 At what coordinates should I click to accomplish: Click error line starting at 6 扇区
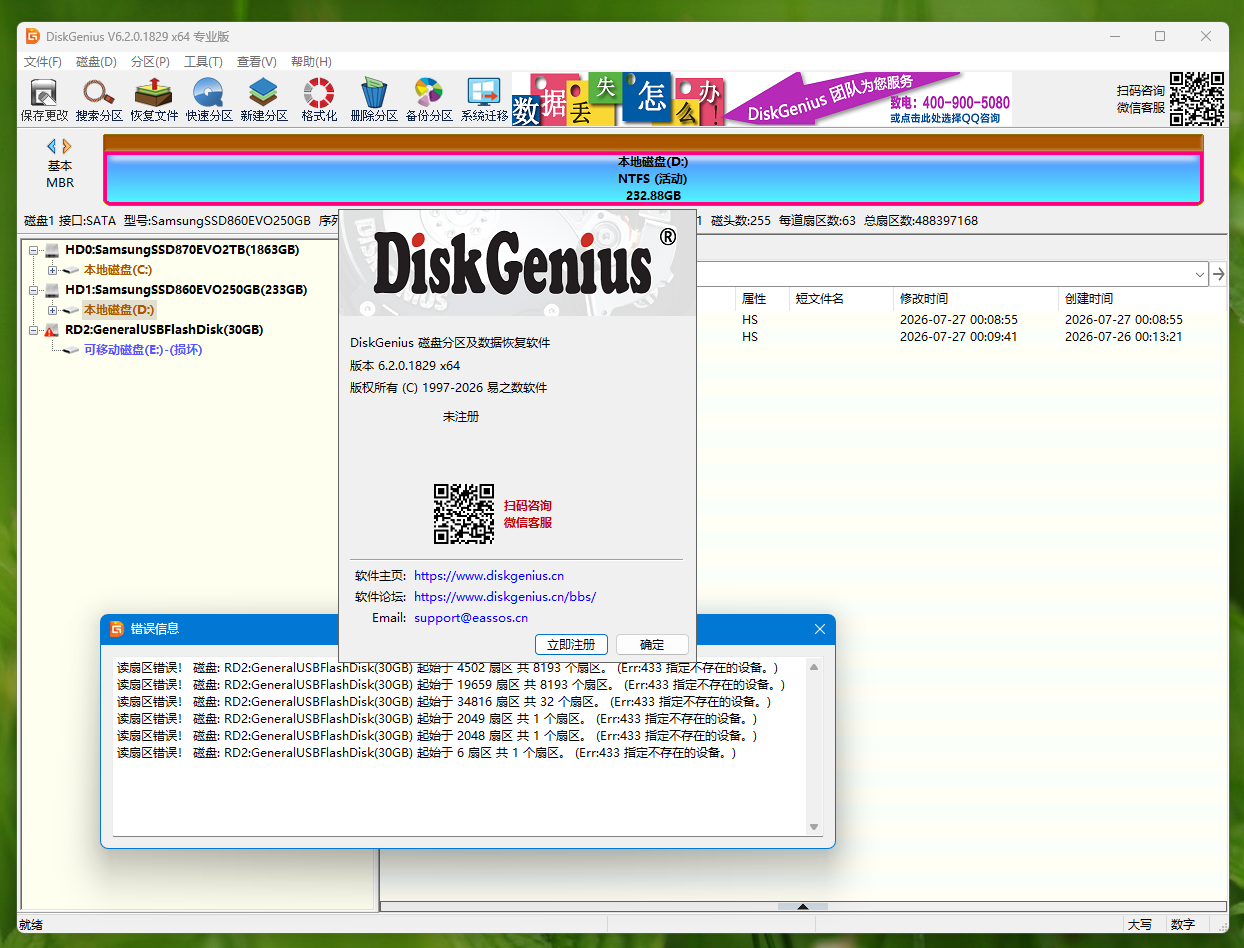pos(426,752)
